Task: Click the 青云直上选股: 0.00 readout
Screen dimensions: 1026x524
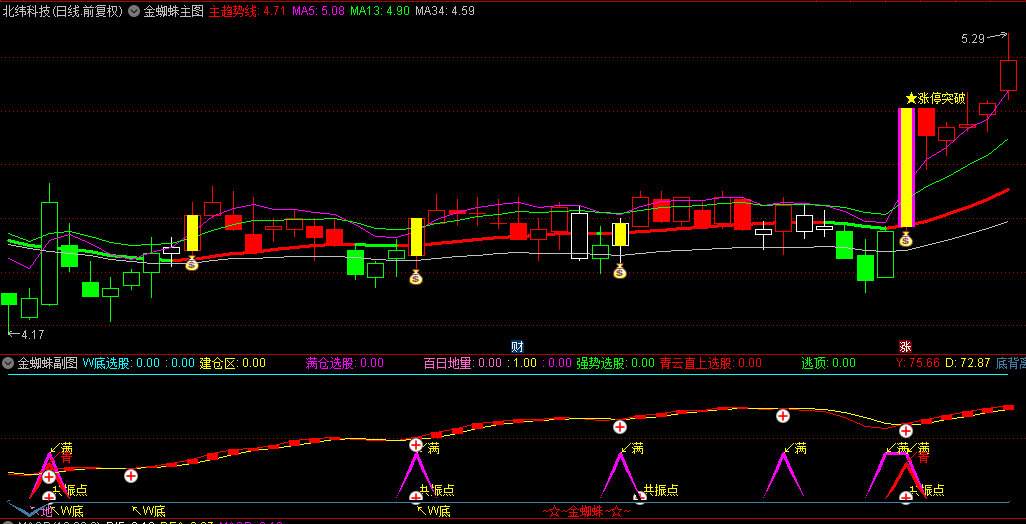Action: [x=711, y=362]
